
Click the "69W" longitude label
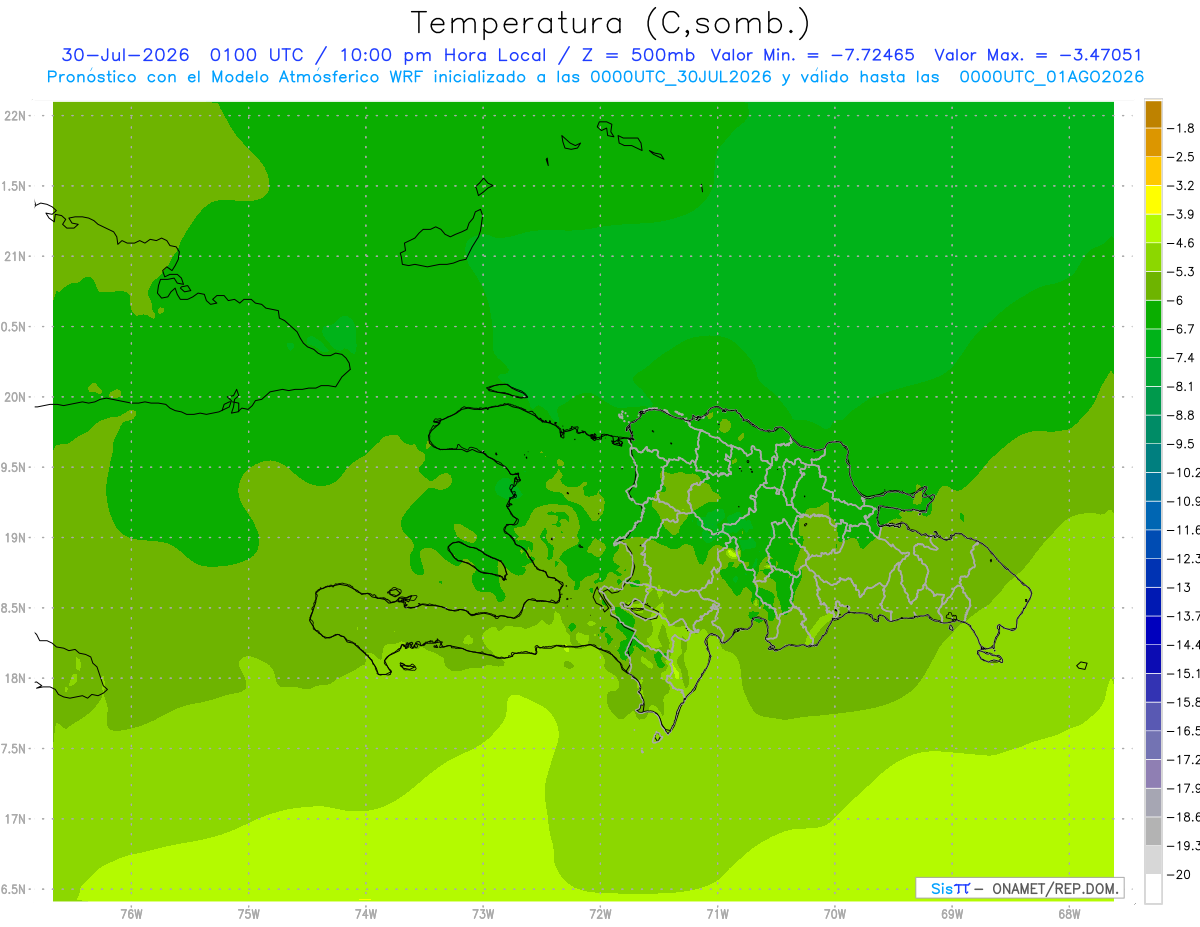(x=952, y=913)
